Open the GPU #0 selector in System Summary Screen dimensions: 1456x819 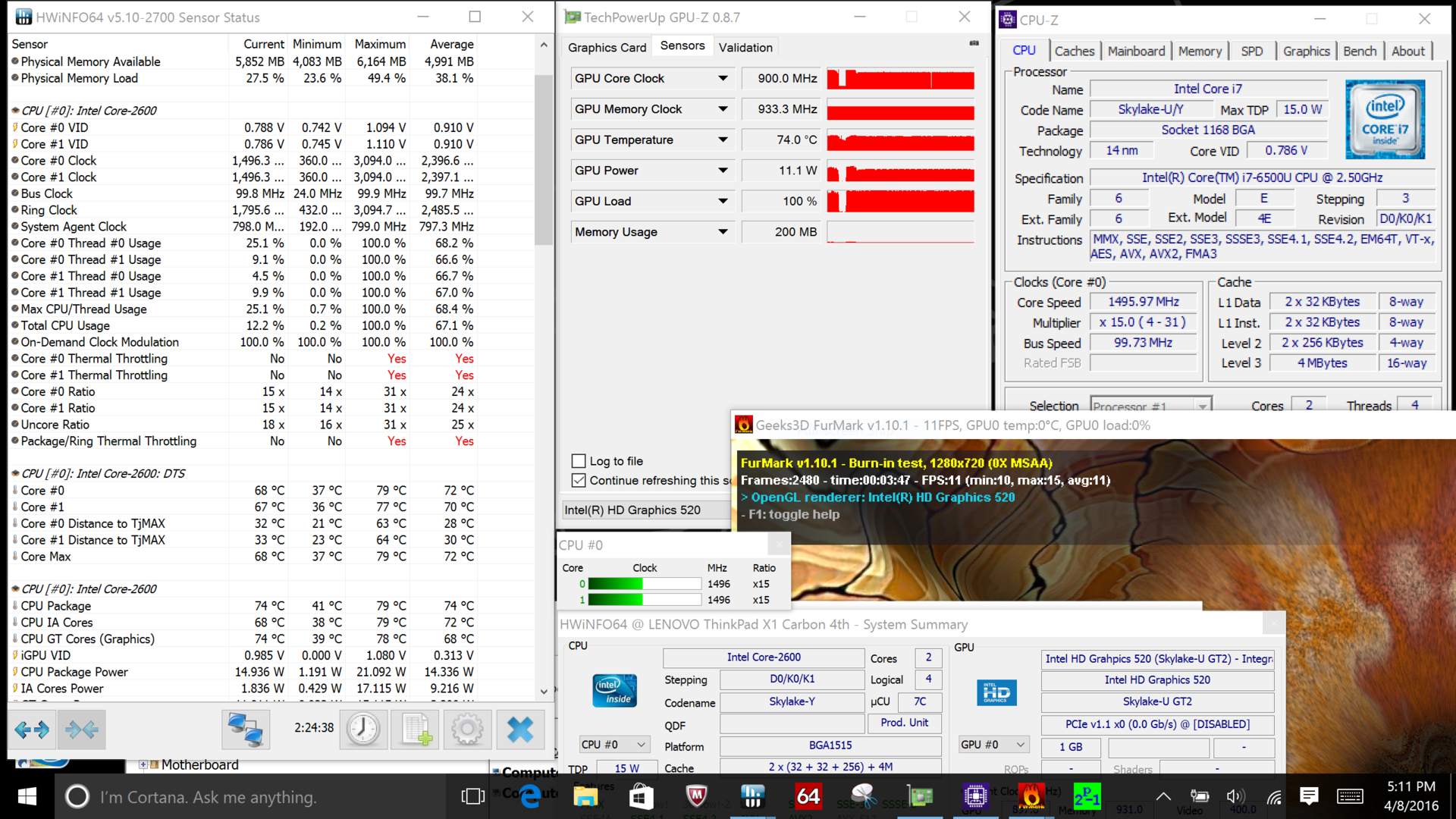(994, 745)
